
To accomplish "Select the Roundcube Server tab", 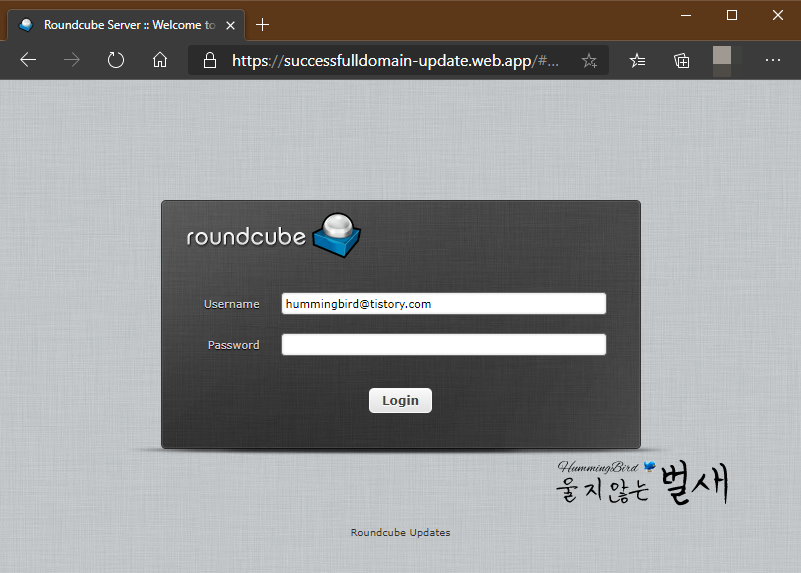I will (126, 25).
